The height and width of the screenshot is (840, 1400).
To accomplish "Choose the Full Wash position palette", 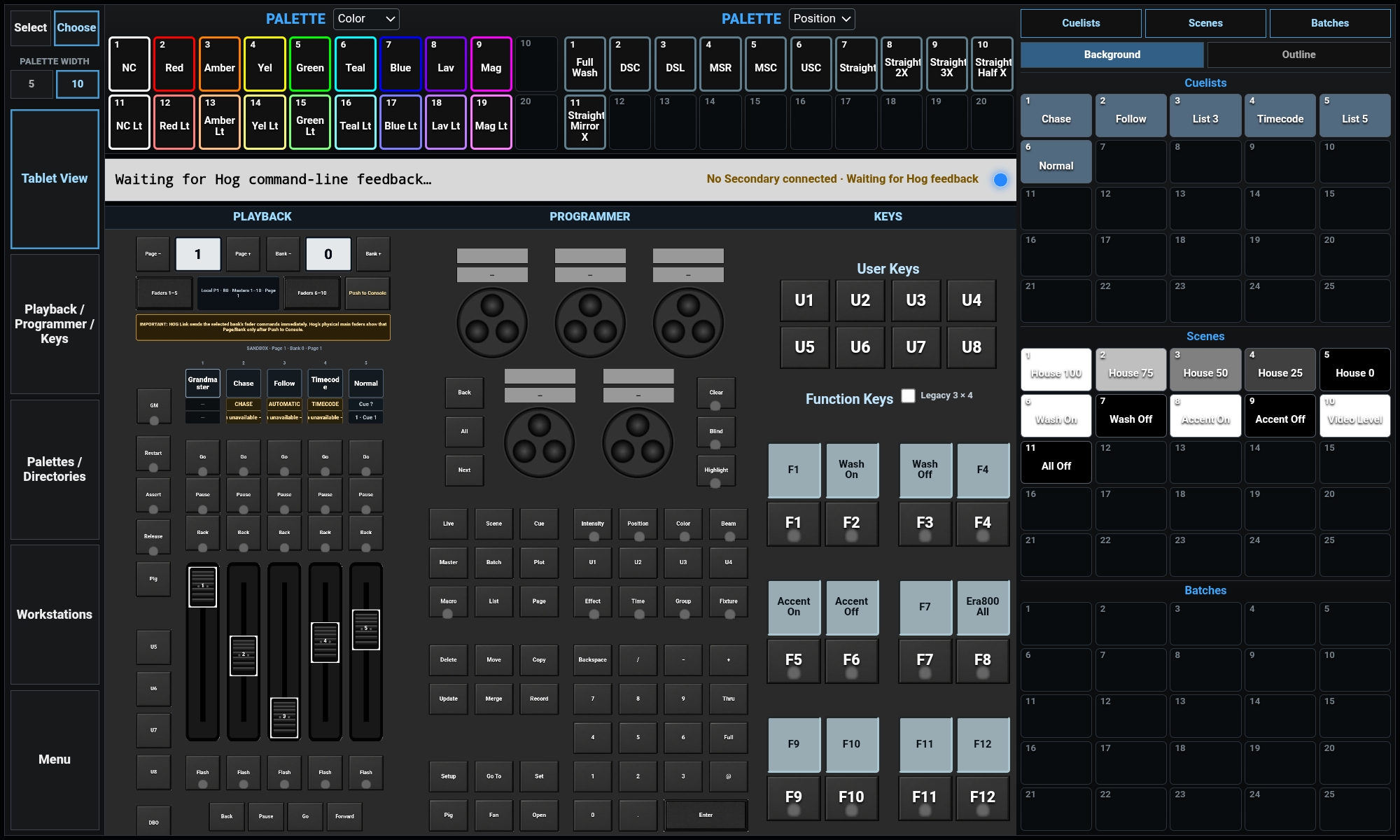I will 584,64.
